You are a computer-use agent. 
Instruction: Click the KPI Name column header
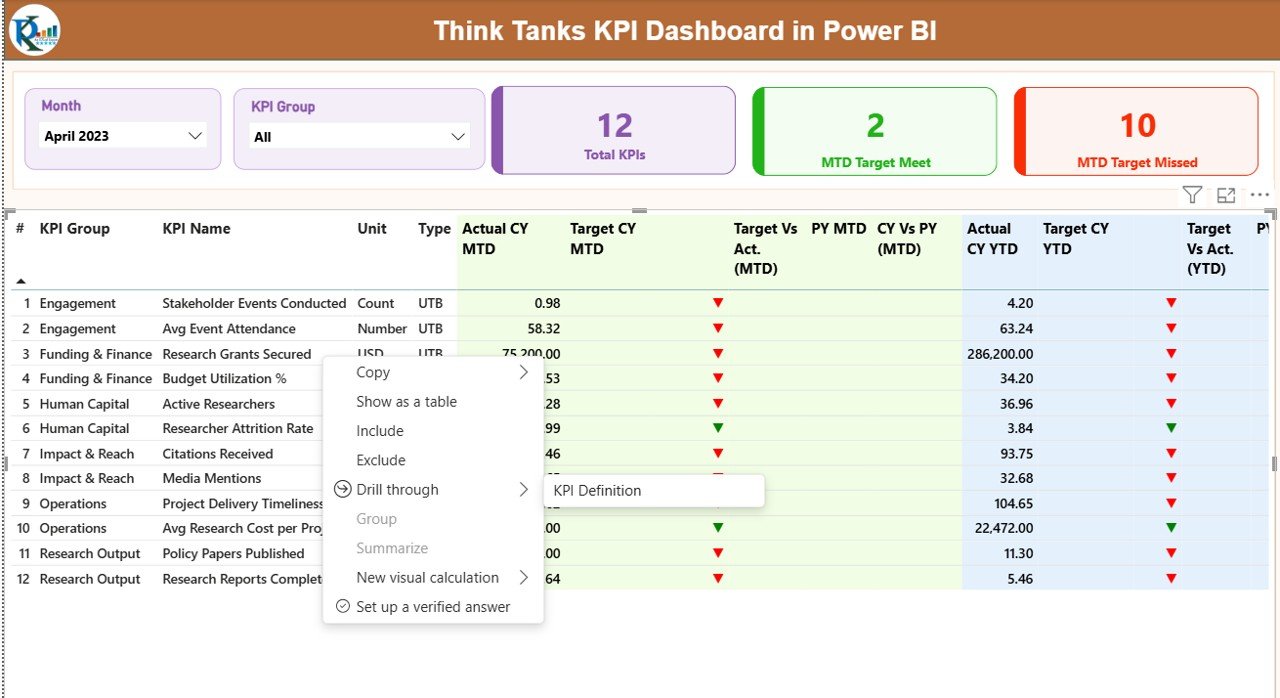click(196, 229)
